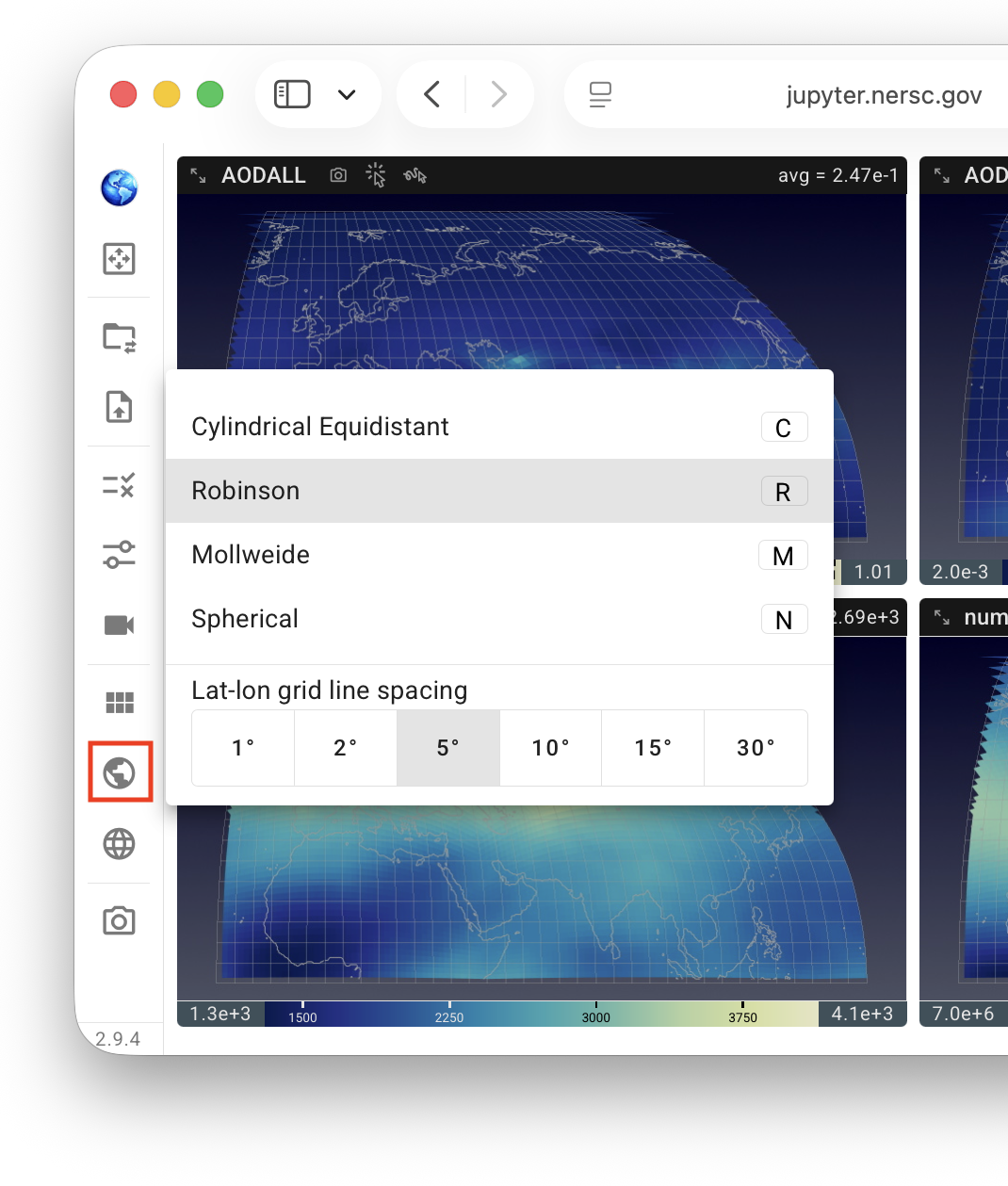The width and height of the screenshot is (1008, 1186).
Task: Click the 7.0e+6 color range value
Action: (963, 1014)
